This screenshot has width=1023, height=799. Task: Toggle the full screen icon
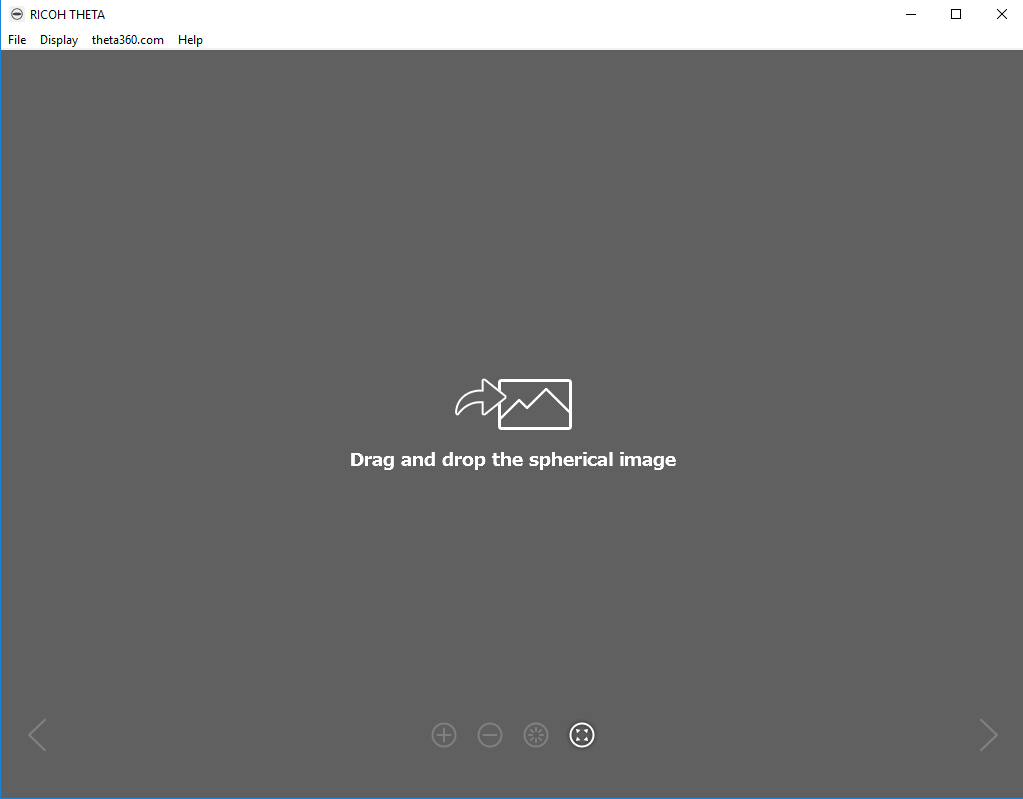pyautogui.click(x=582, y=735)
